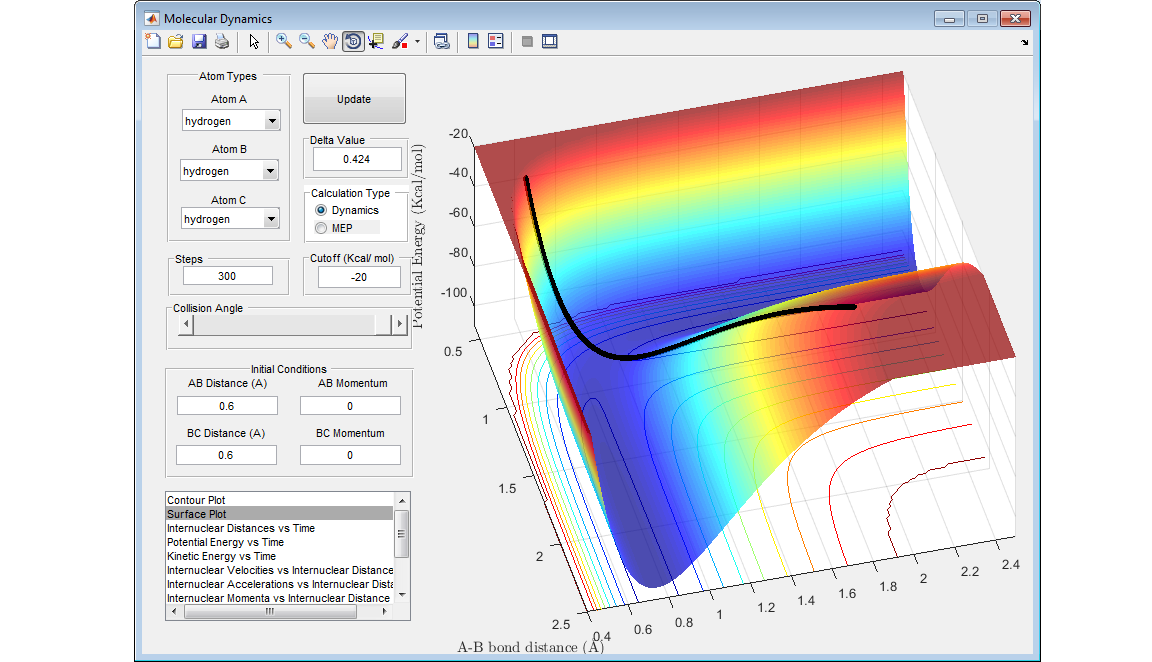Open the Atom A dropdown
This screenshot has width=1152, height=662.
pos(272,121)
